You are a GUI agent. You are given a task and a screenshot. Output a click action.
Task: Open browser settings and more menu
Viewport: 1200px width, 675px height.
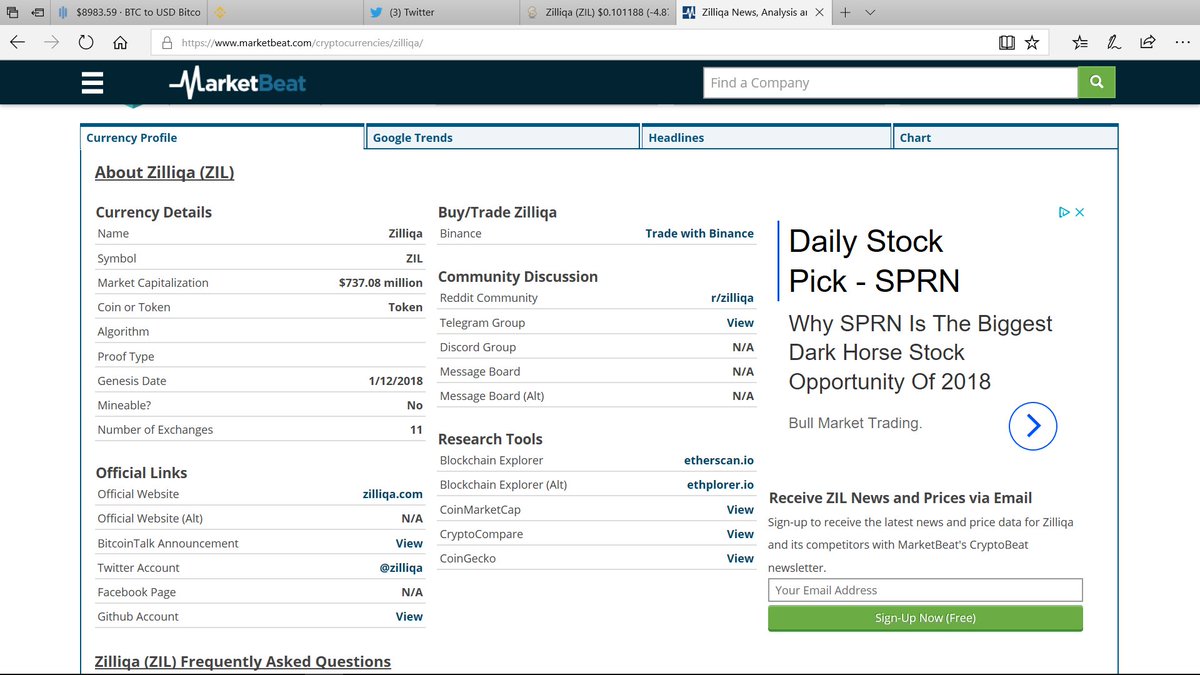click(1181, 43)
